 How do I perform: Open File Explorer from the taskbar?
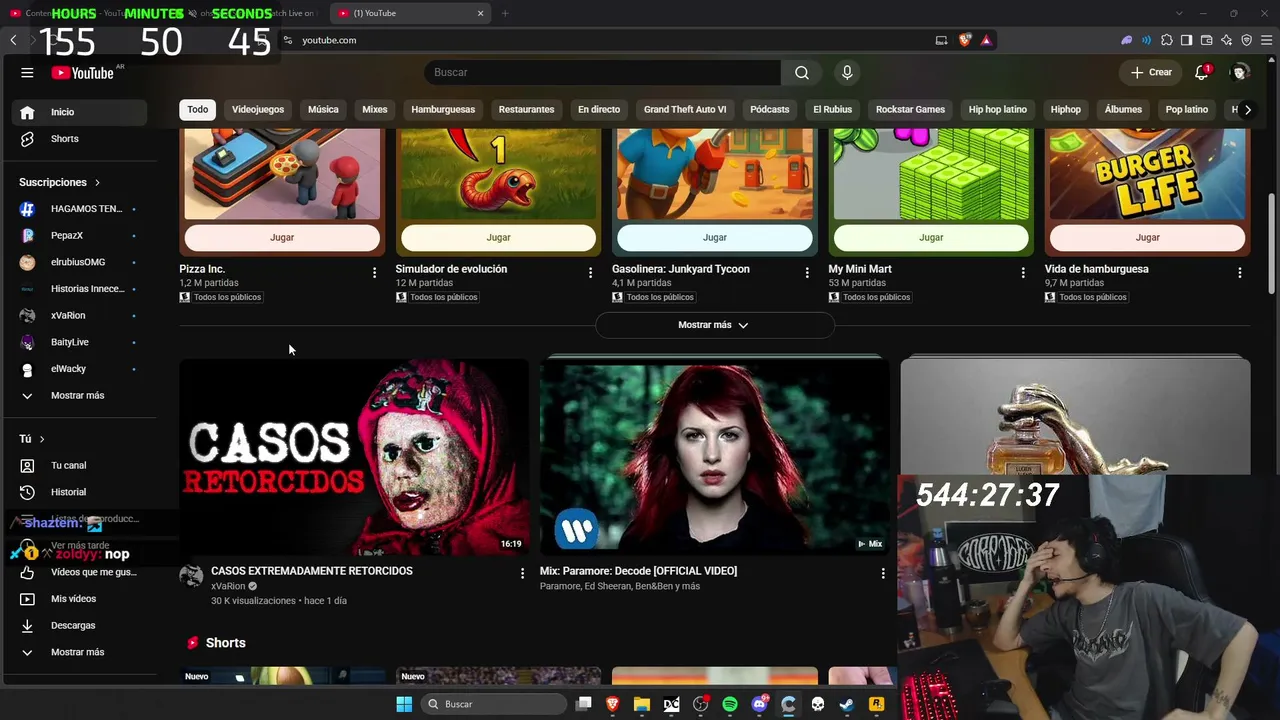[642, 704]
